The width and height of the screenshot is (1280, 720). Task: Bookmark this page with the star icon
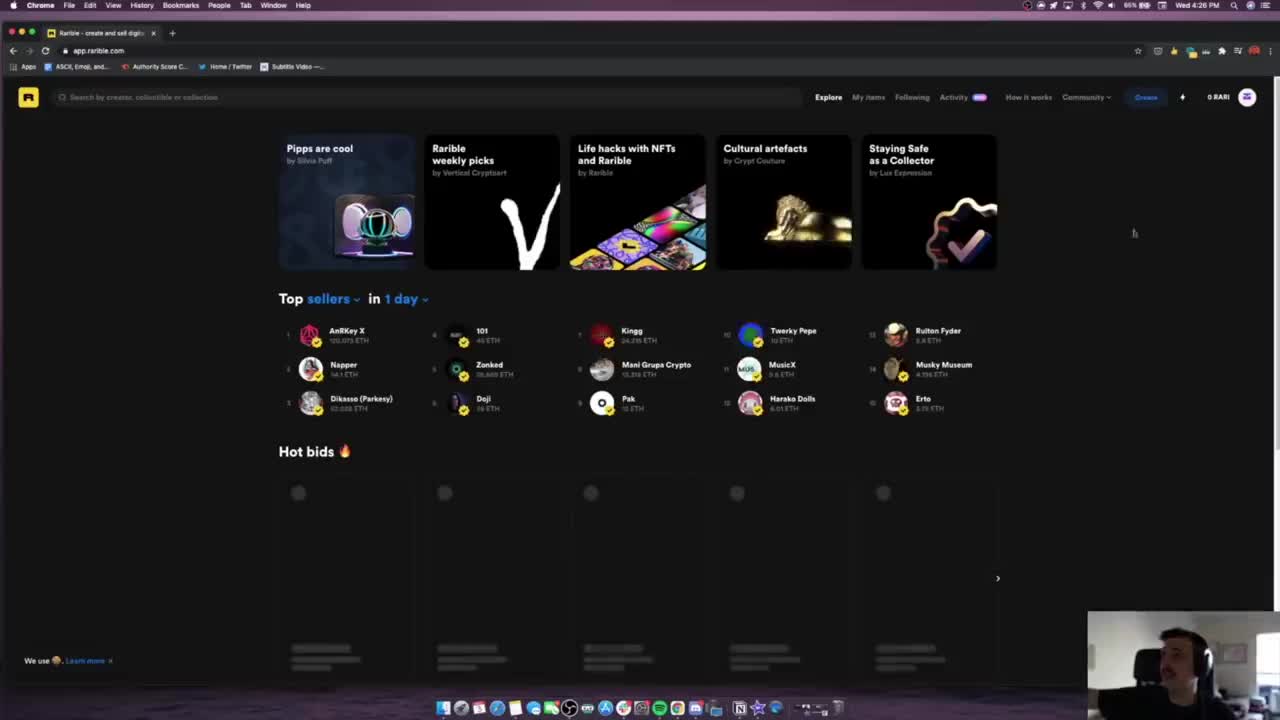pyautogui.click(x=1138, y=50)
